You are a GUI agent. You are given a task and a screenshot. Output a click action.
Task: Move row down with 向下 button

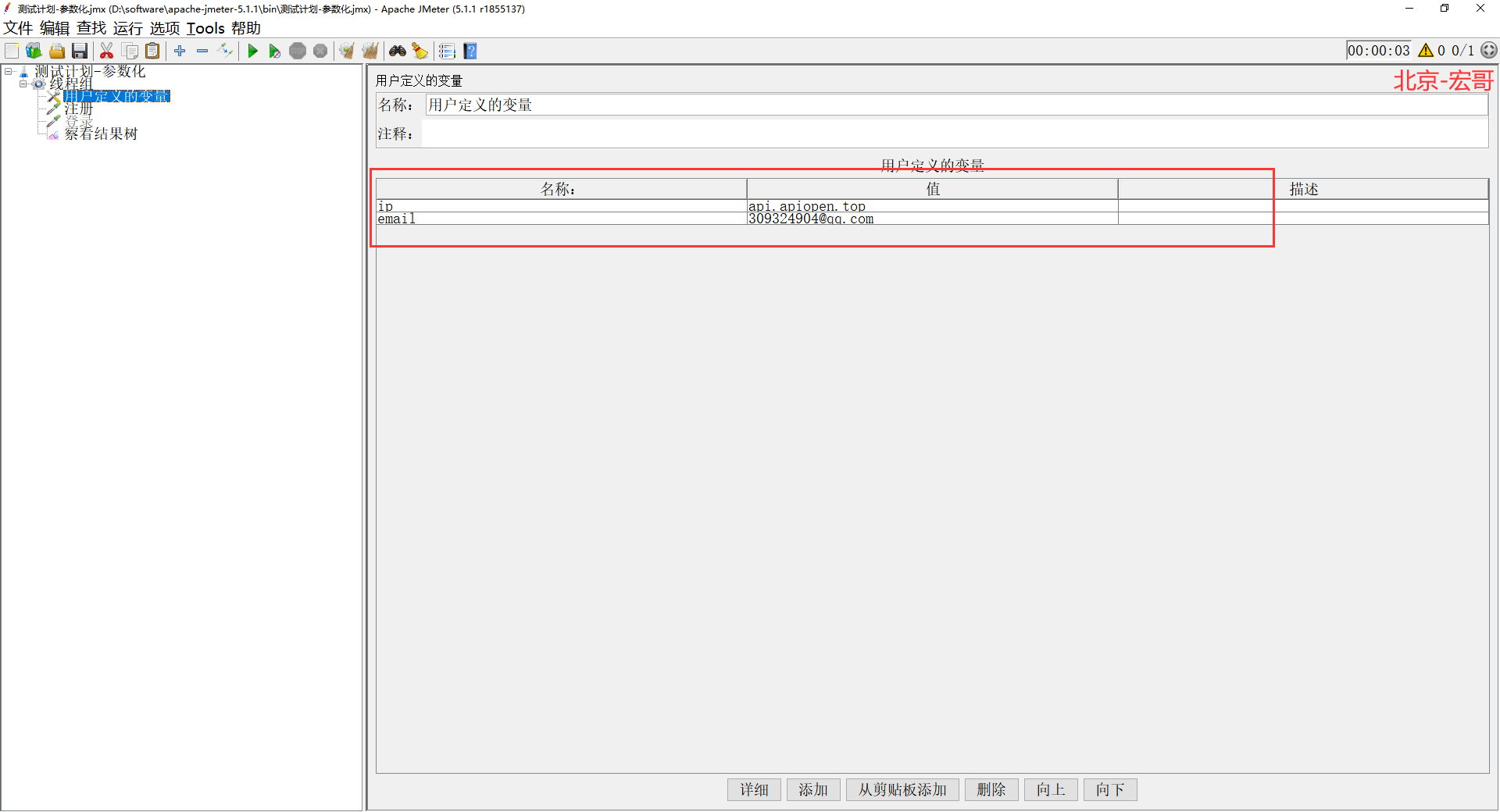click(x=1110, y=790)
